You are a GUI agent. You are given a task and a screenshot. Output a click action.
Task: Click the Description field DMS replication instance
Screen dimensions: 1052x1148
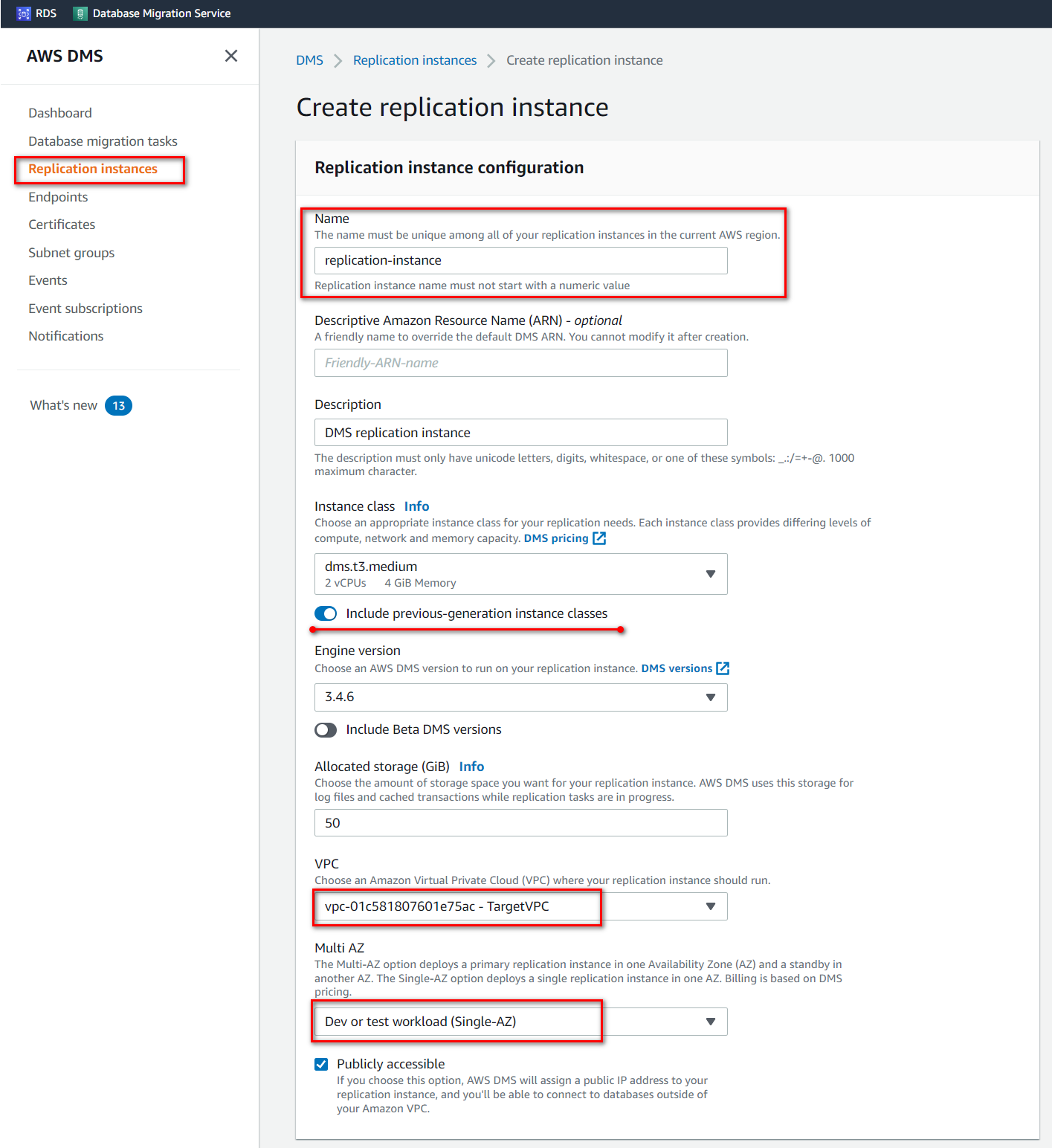coord(520,433)
